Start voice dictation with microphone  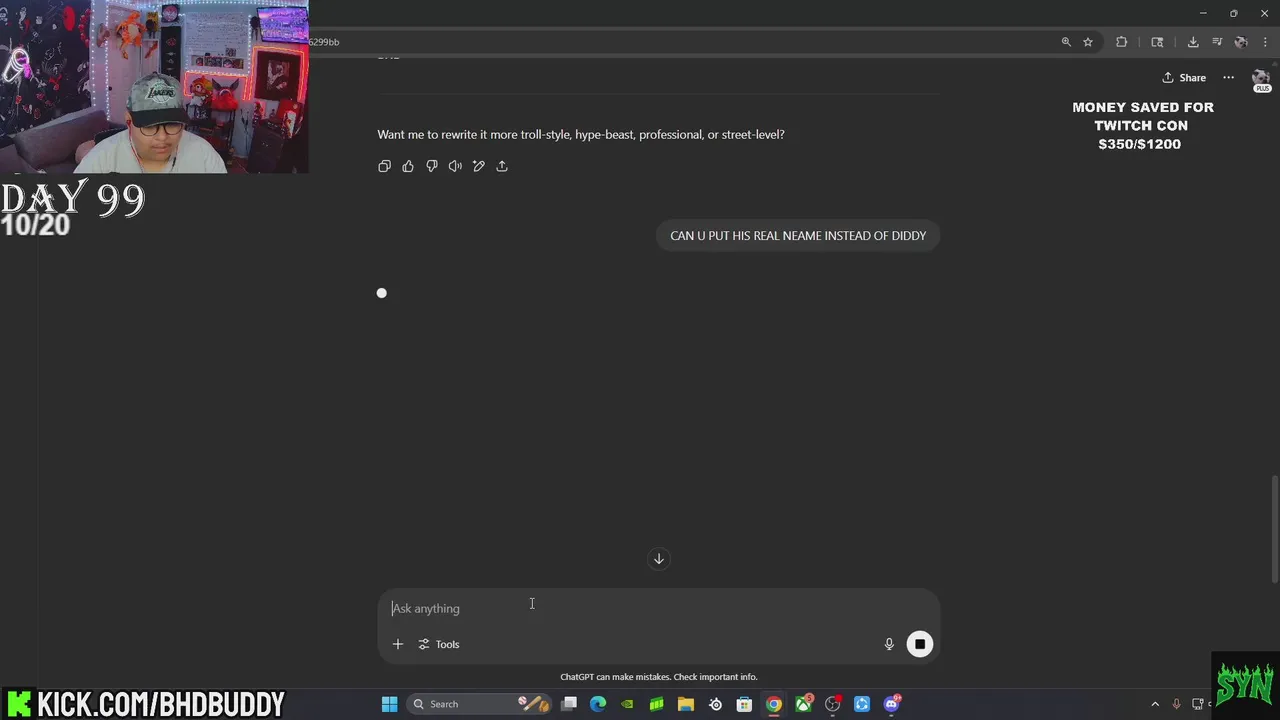[889, 644]
